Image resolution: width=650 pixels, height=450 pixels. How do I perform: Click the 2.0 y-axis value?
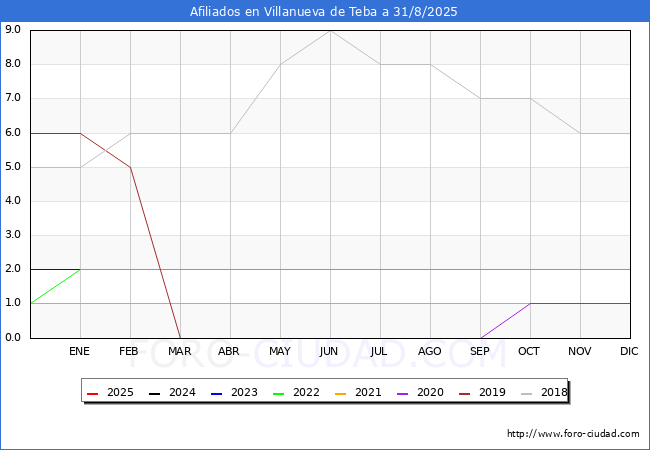13,269
